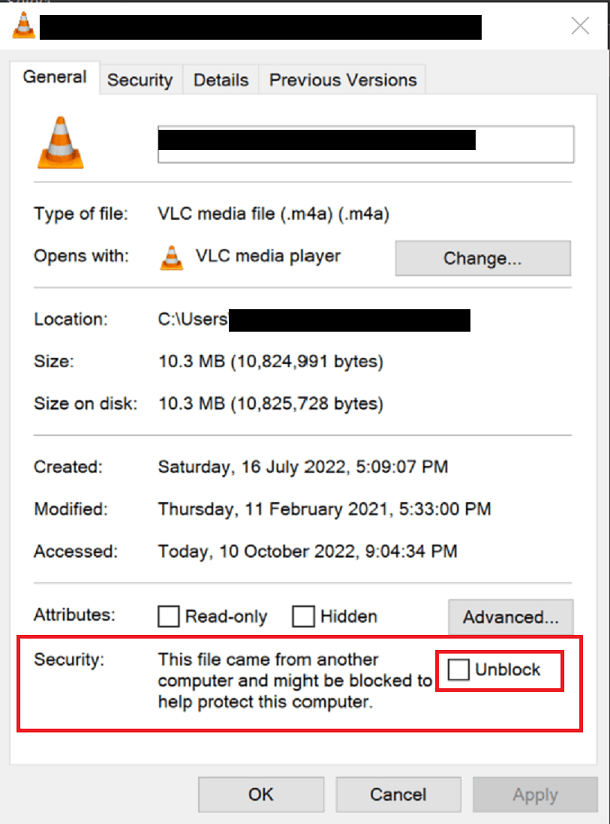Click the VLC cone icon in title bar
The image size is (610, 824).
[24, 25]
